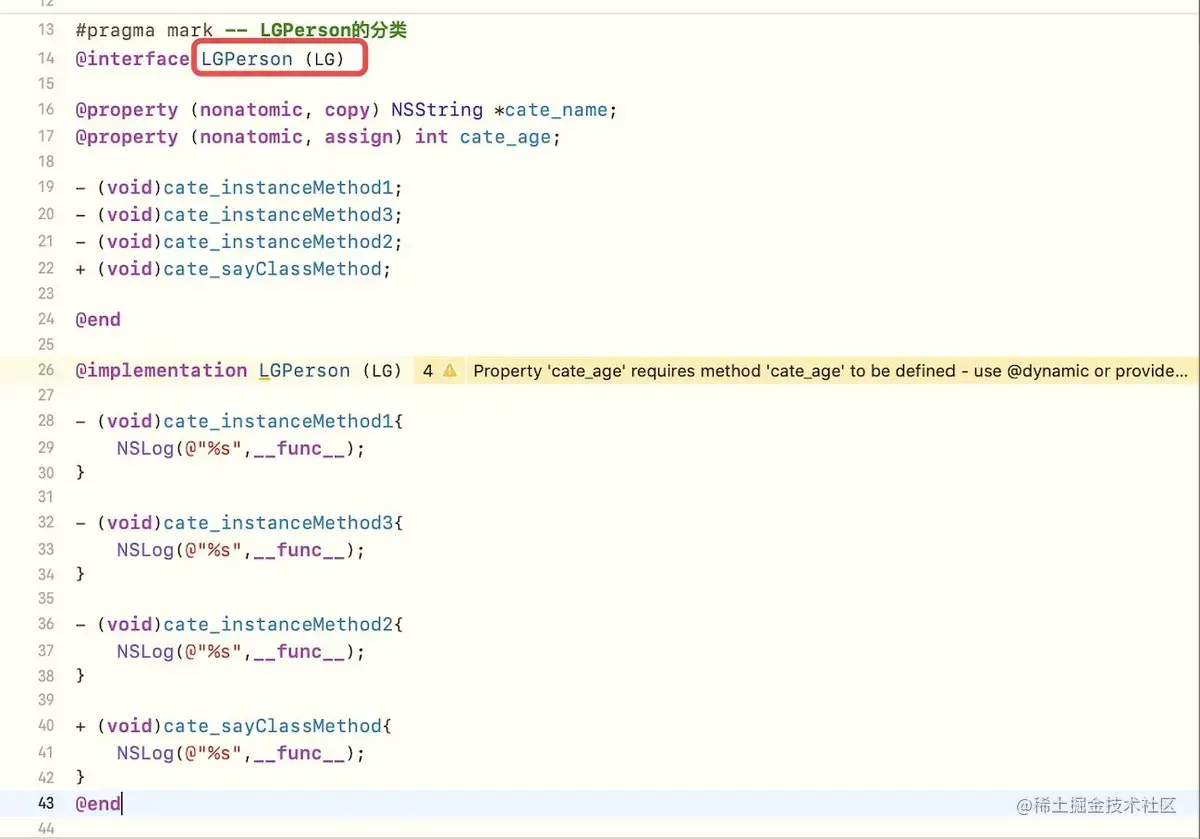The image size is (1200, 839).
Task: Click line number 16 in the gutter
Action: click(x=46, y=109)
